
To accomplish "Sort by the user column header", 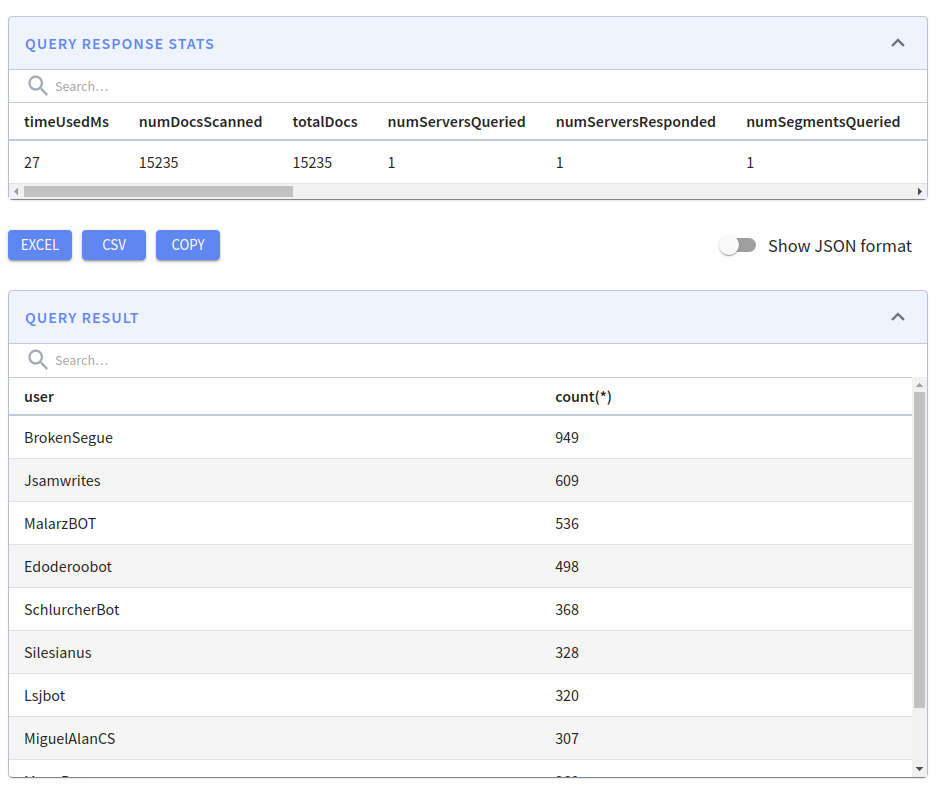I will 39,397.
